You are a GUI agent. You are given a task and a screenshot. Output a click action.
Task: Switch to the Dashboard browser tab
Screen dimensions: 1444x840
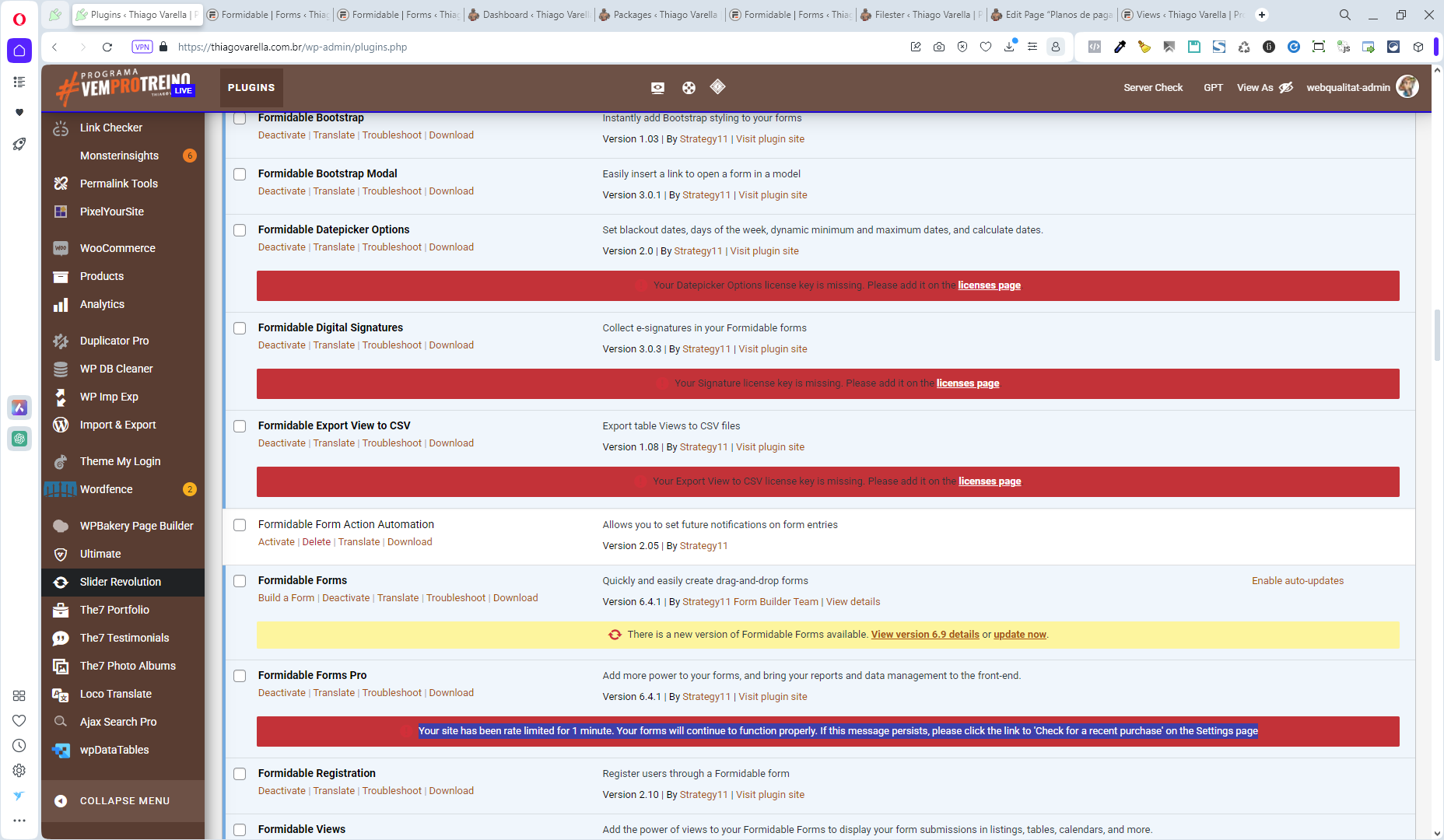click(x=529, y=15)
